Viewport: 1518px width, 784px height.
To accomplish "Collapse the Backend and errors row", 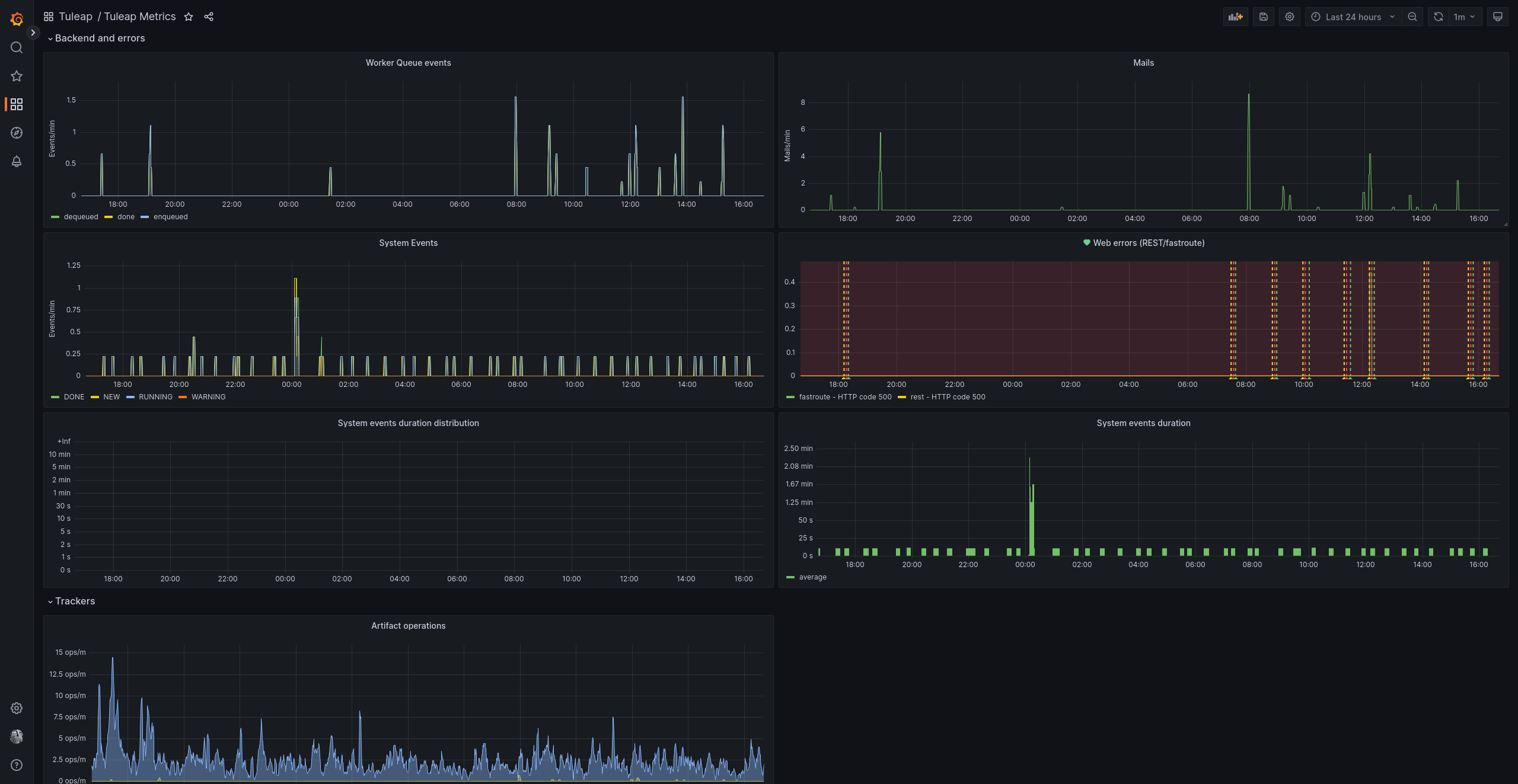I will (x=99, y=38).
